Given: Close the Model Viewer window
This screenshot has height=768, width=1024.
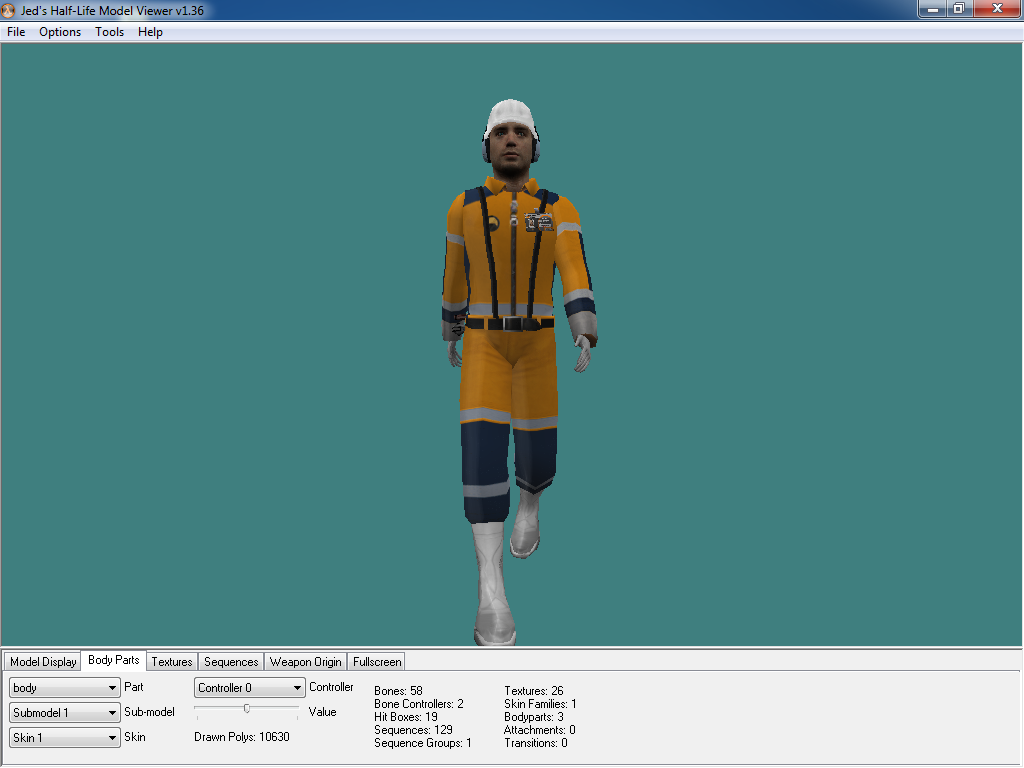Looking at the screenshot, I should [997, 9].
